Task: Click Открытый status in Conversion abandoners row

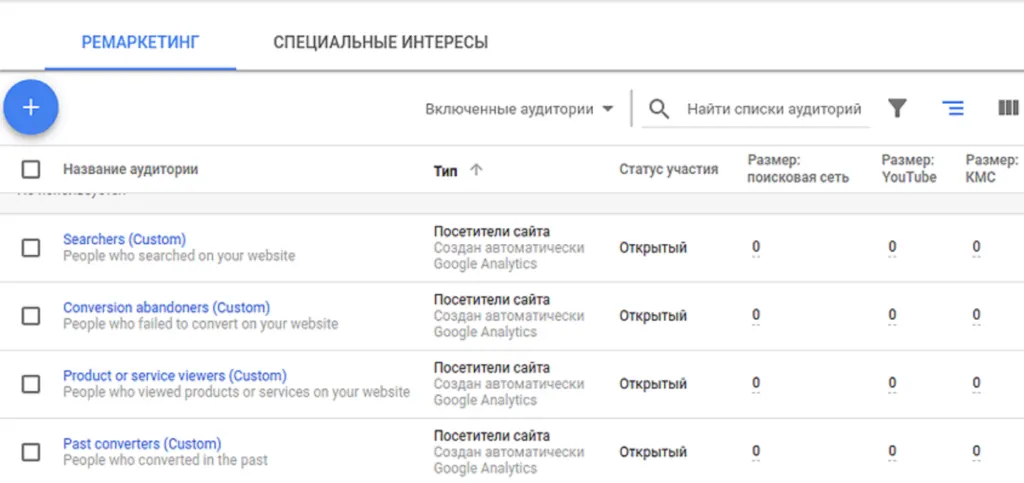Action: pyautogui.click(x=653, y=316)
